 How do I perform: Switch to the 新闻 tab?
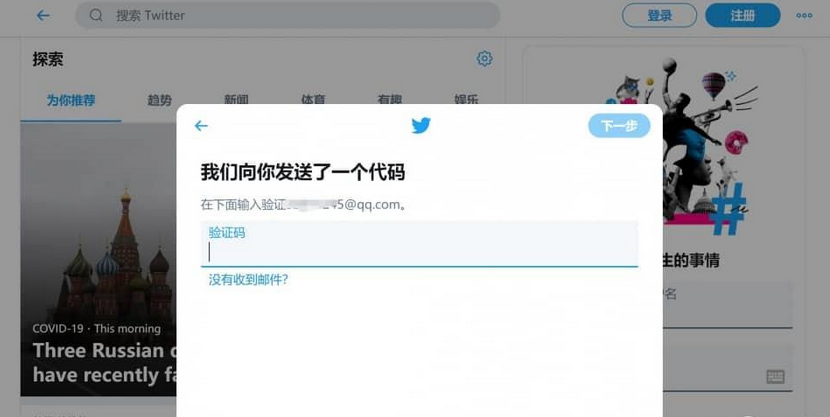[x=236, y=99]
